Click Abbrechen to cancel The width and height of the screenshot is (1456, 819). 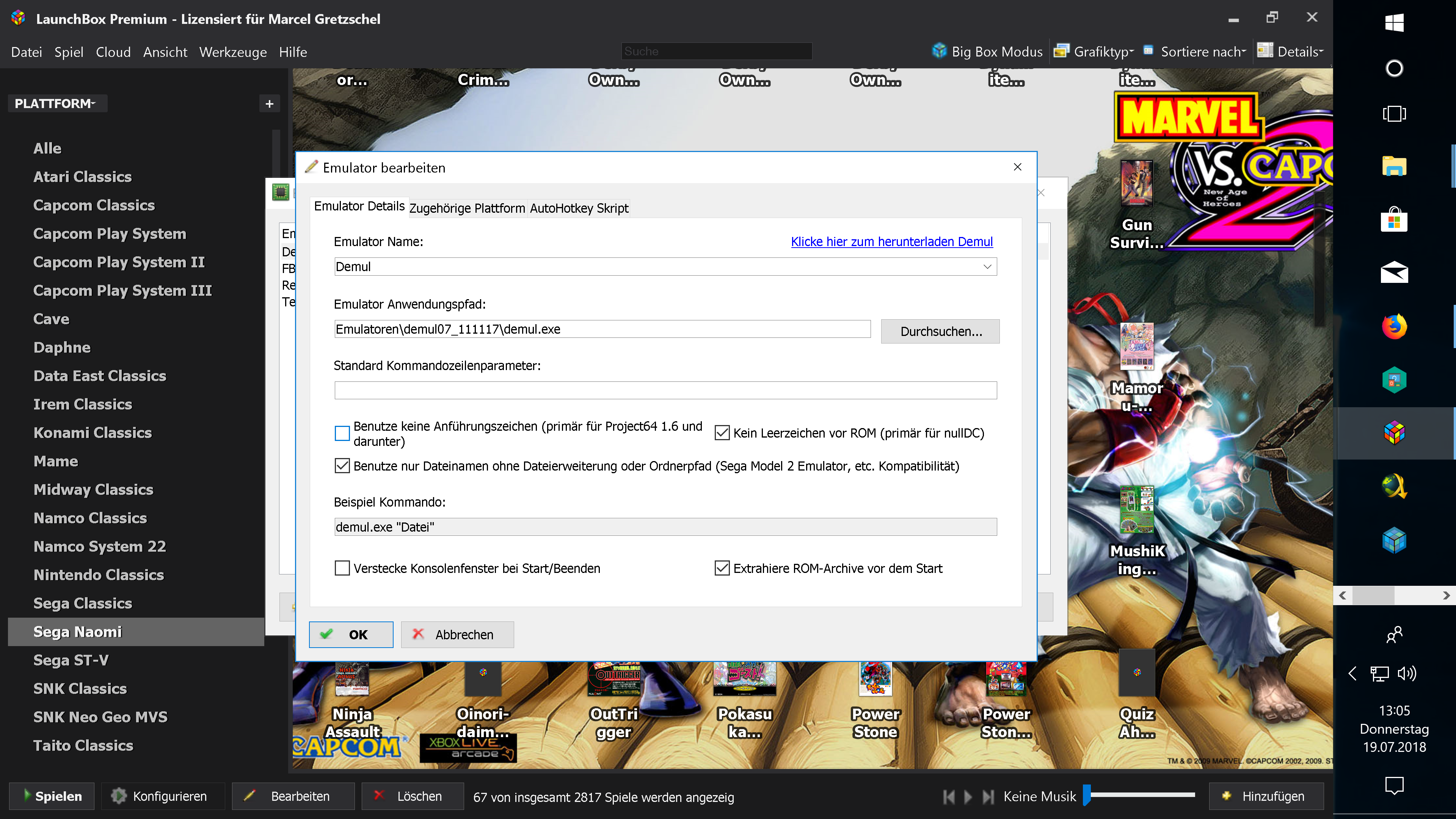(457, 635)
